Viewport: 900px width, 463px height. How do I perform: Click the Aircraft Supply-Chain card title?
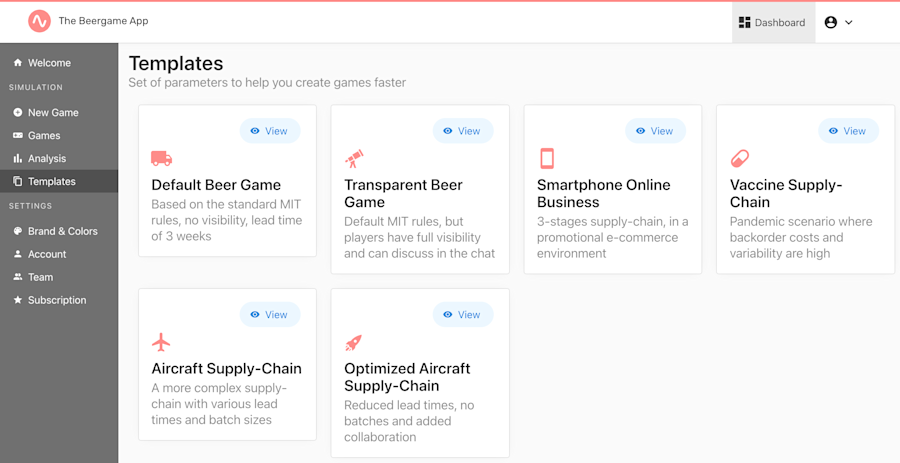226,368
